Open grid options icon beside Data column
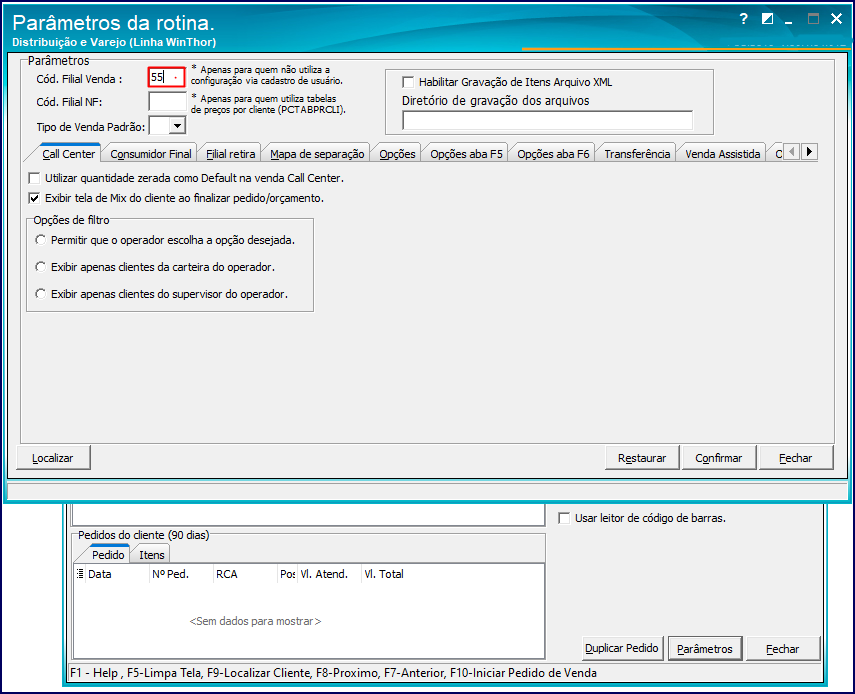 coord(80,574)
